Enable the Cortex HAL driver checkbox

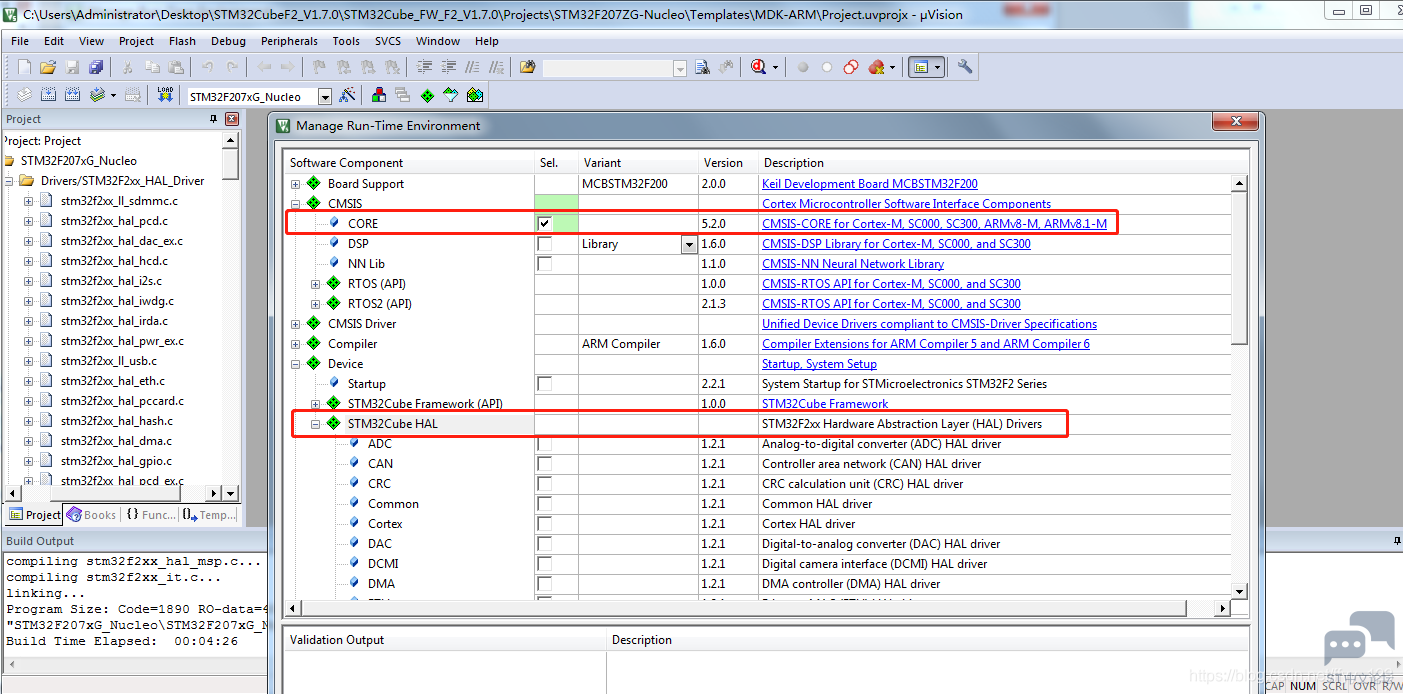545,524
